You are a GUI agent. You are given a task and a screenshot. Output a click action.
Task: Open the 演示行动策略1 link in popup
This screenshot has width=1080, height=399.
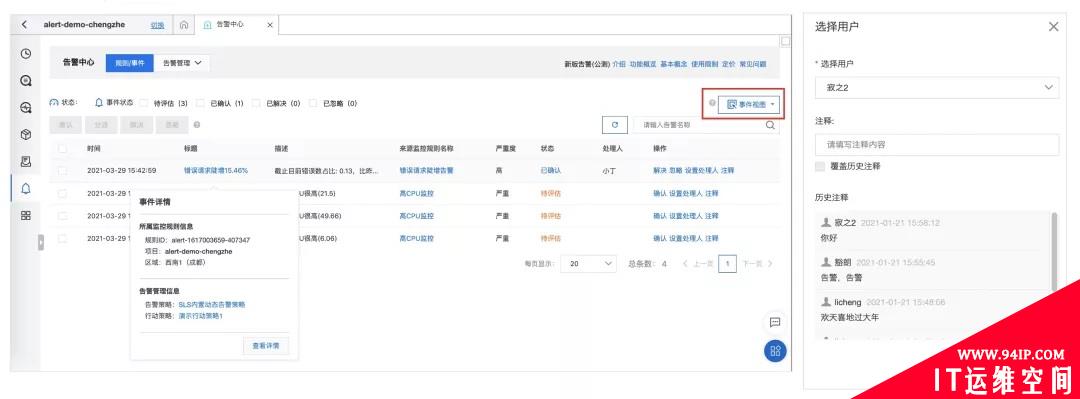pyautogui.click(x=200, y=316)
